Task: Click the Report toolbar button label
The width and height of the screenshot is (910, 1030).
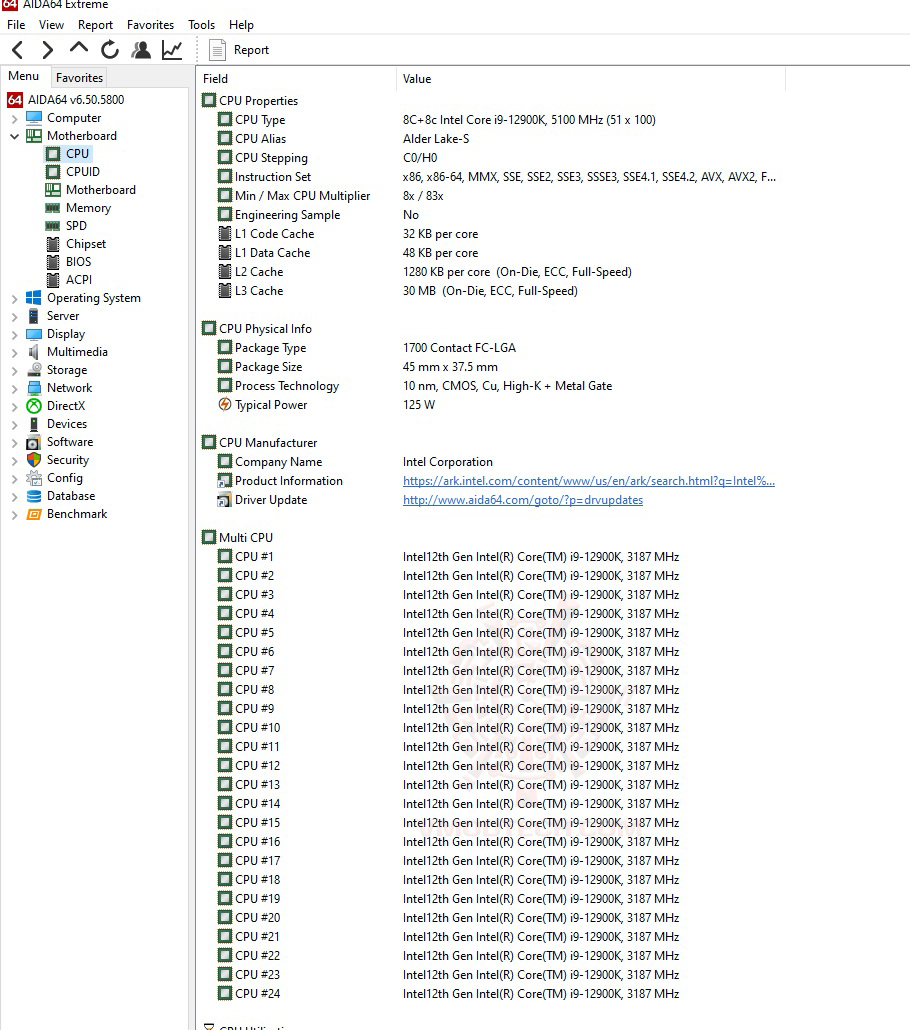Action: 251,50
